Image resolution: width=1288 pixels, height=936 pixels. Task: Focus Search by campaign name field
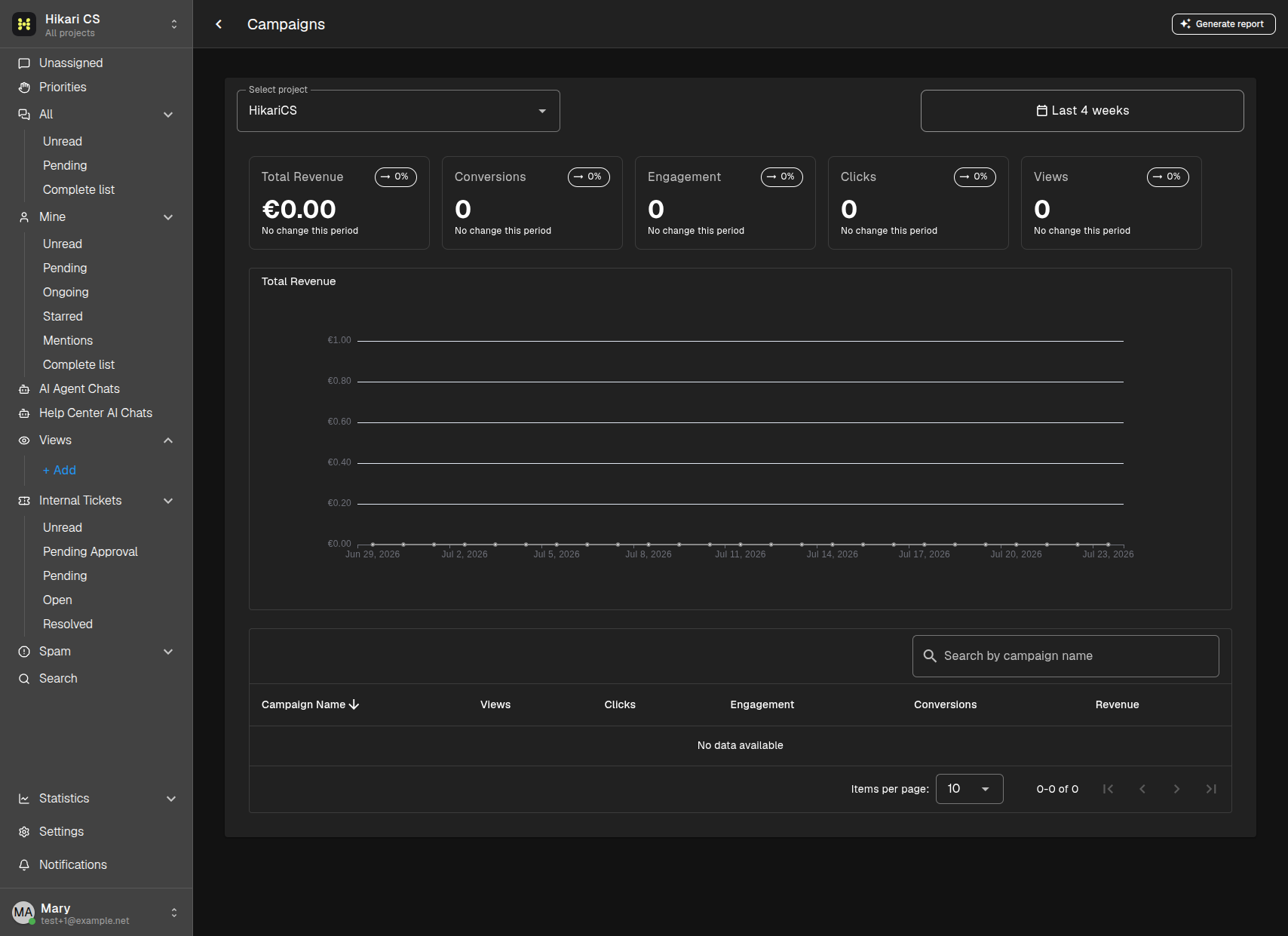[1066, 656]
